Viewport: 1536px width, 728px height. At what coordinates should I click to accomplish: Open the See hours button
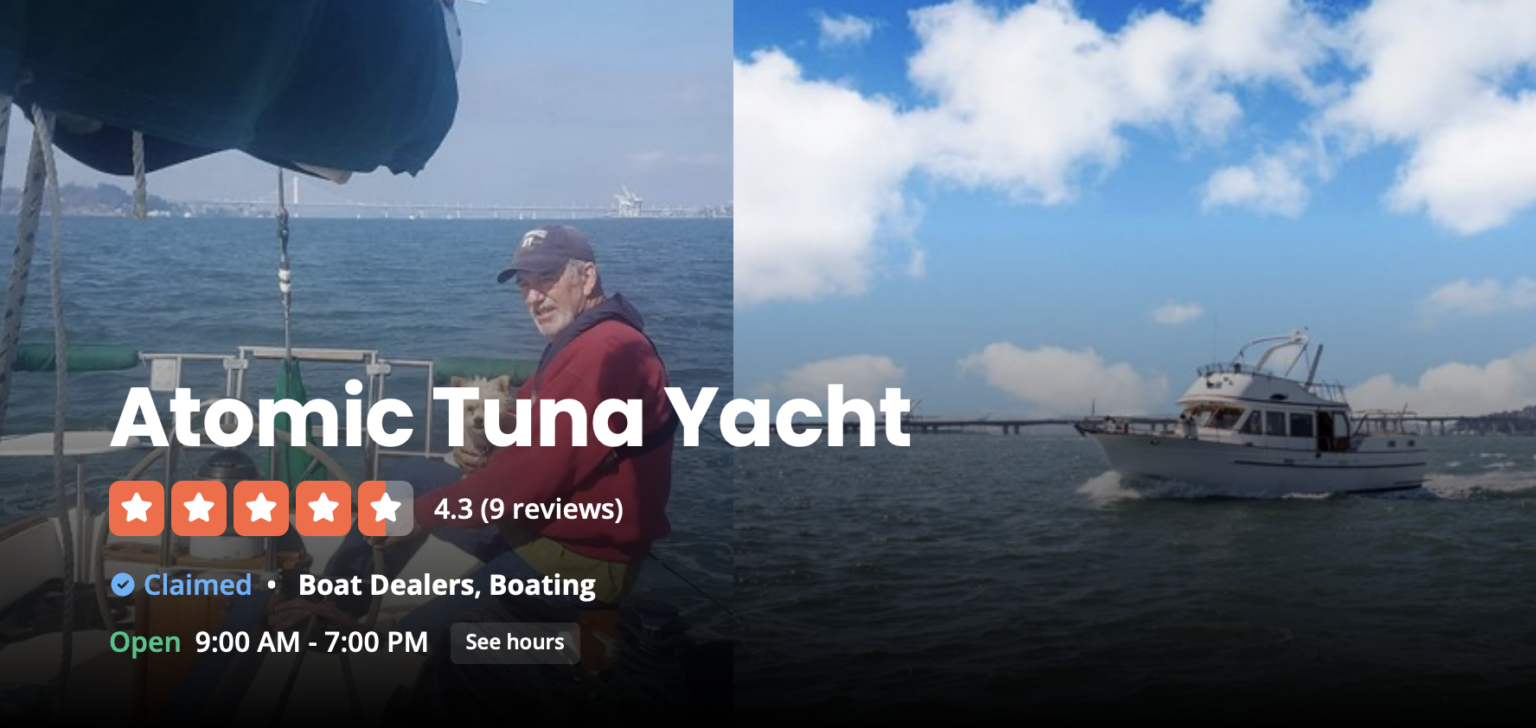click(515, 642)
